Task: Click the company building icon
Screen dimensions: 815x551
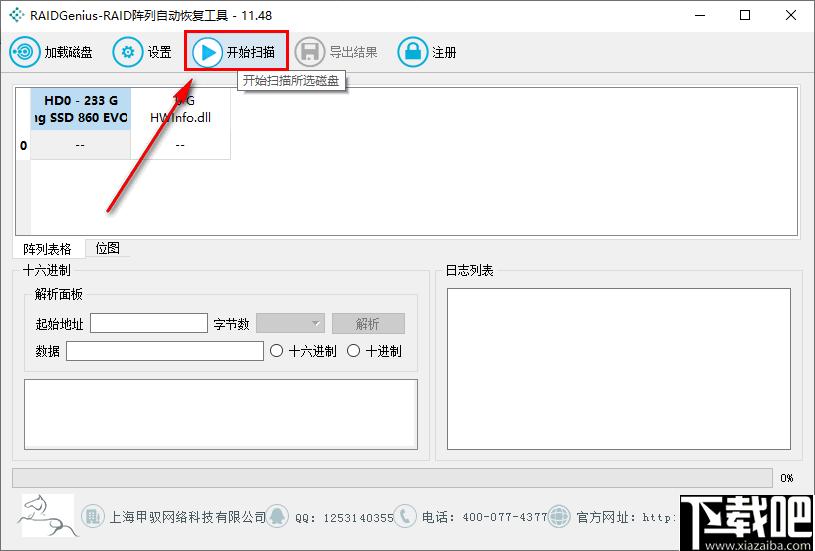Action: [x=93, y=516]
